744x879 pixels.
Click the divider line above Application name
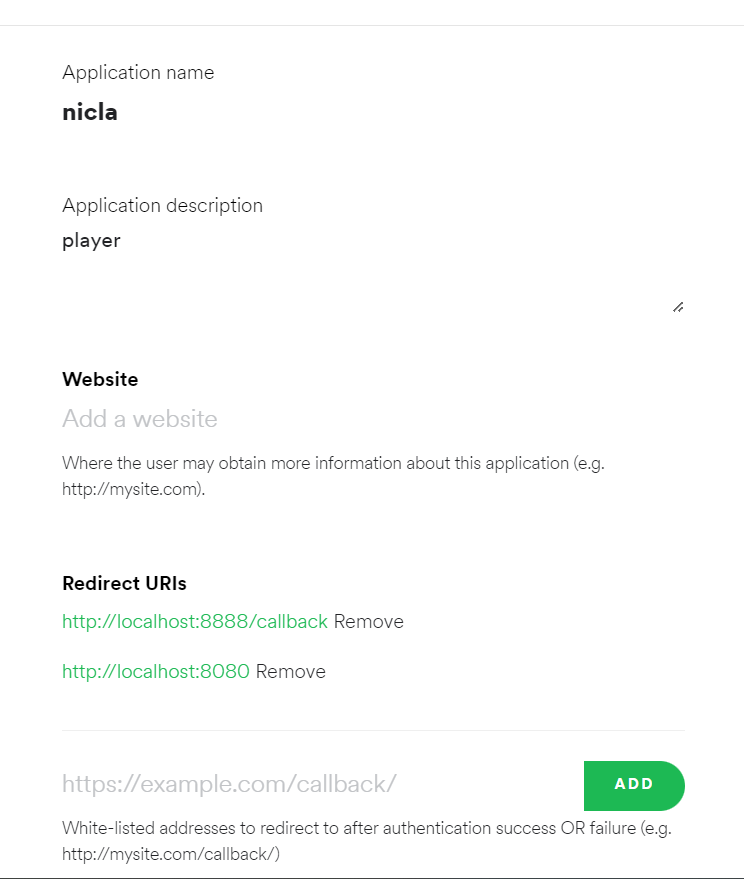point(372,25)
